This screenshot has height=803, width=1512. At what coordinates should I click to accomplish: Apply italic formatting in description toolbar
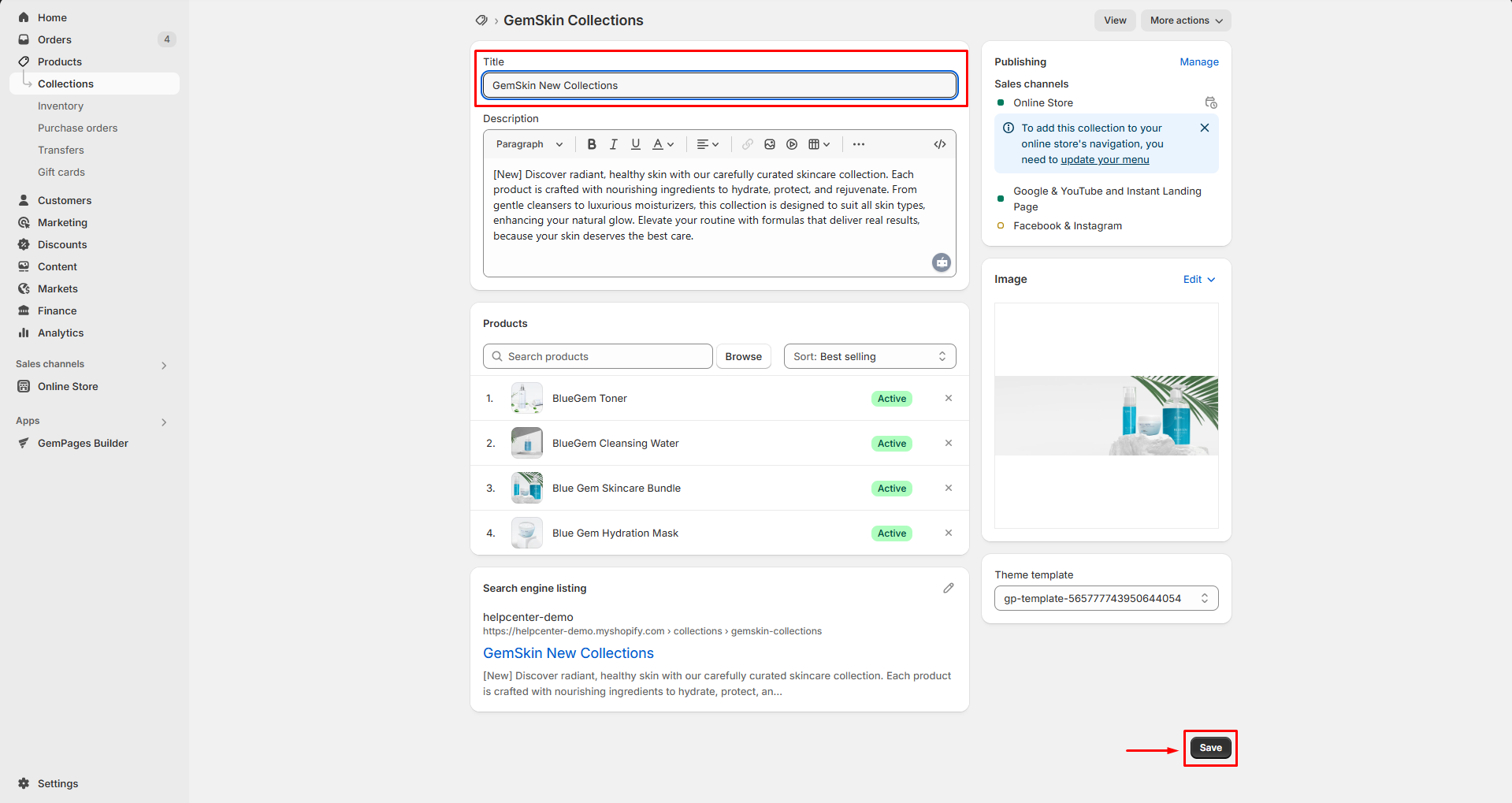pyautogui.click(x=614, y=144)
